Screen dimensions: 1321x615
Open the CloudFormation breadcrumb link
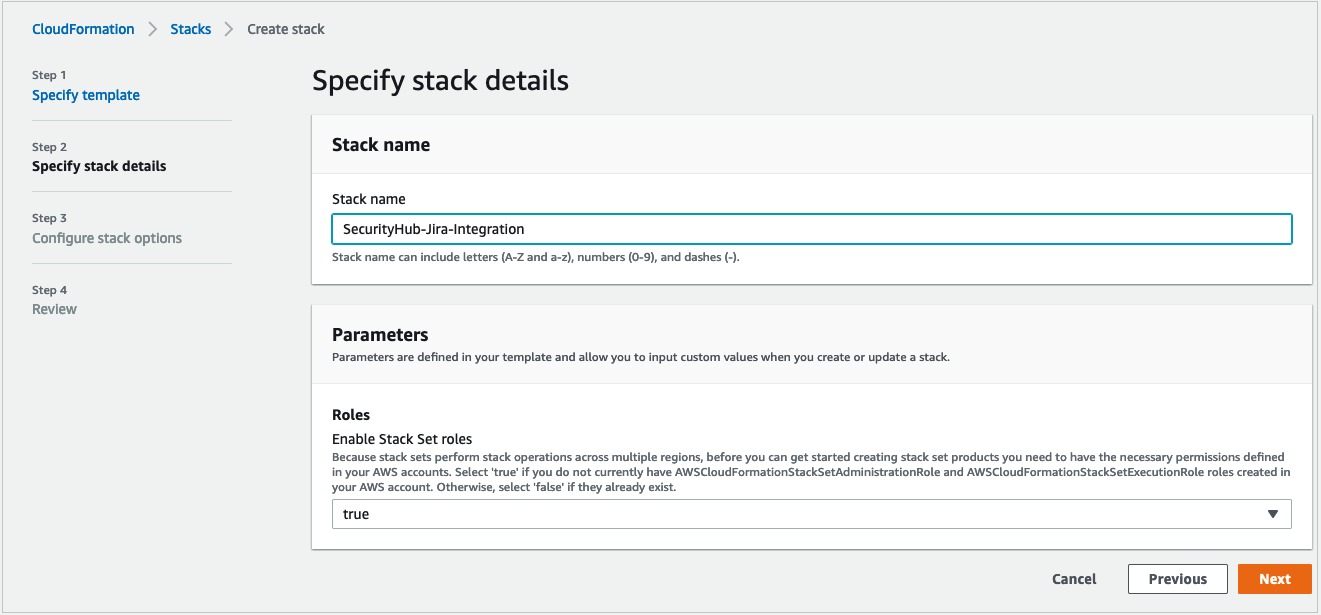click(x=83, y=29)
